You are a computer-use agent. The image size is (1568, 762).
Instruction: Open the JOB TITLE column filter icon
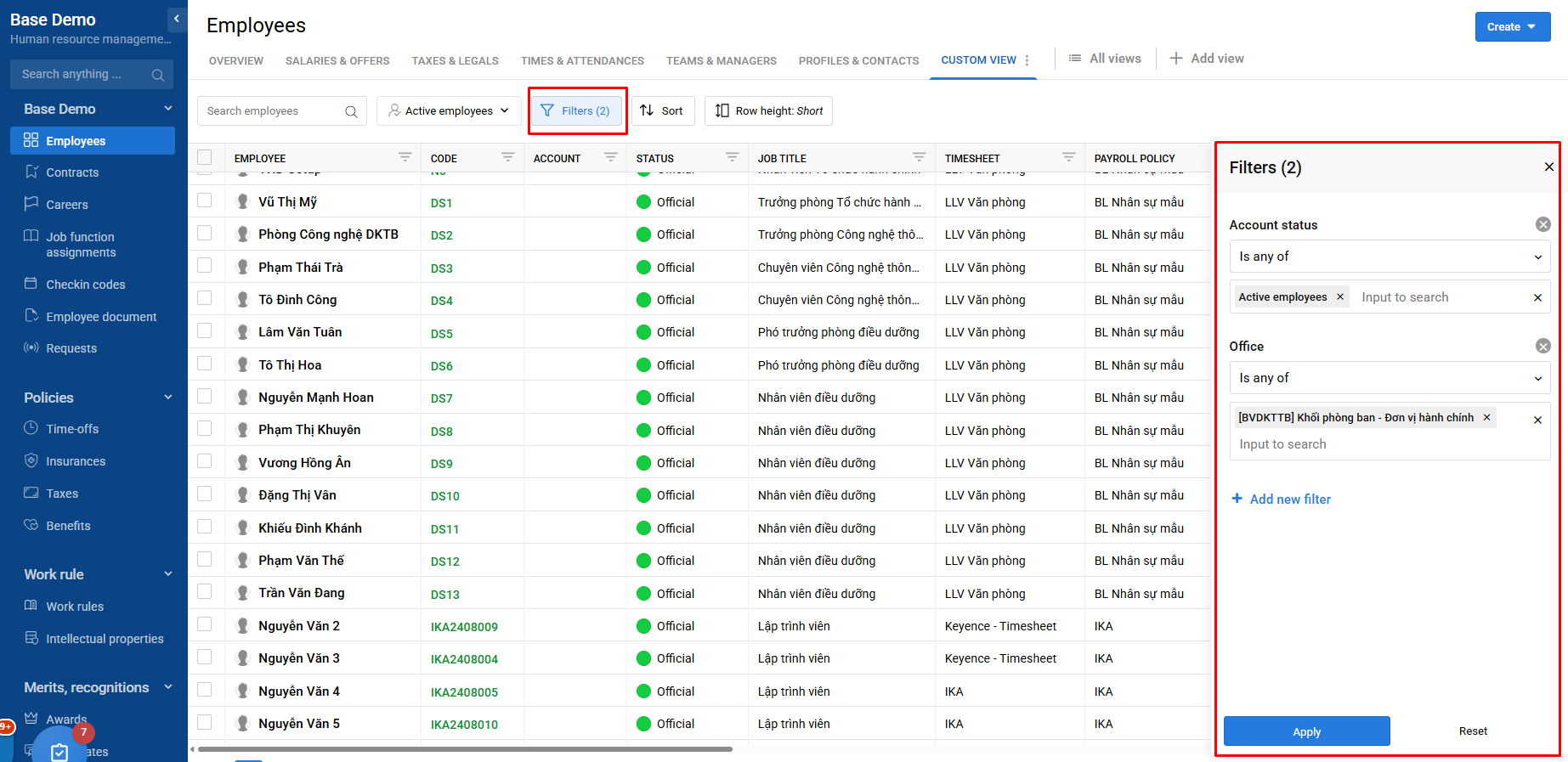click(919, 157)
